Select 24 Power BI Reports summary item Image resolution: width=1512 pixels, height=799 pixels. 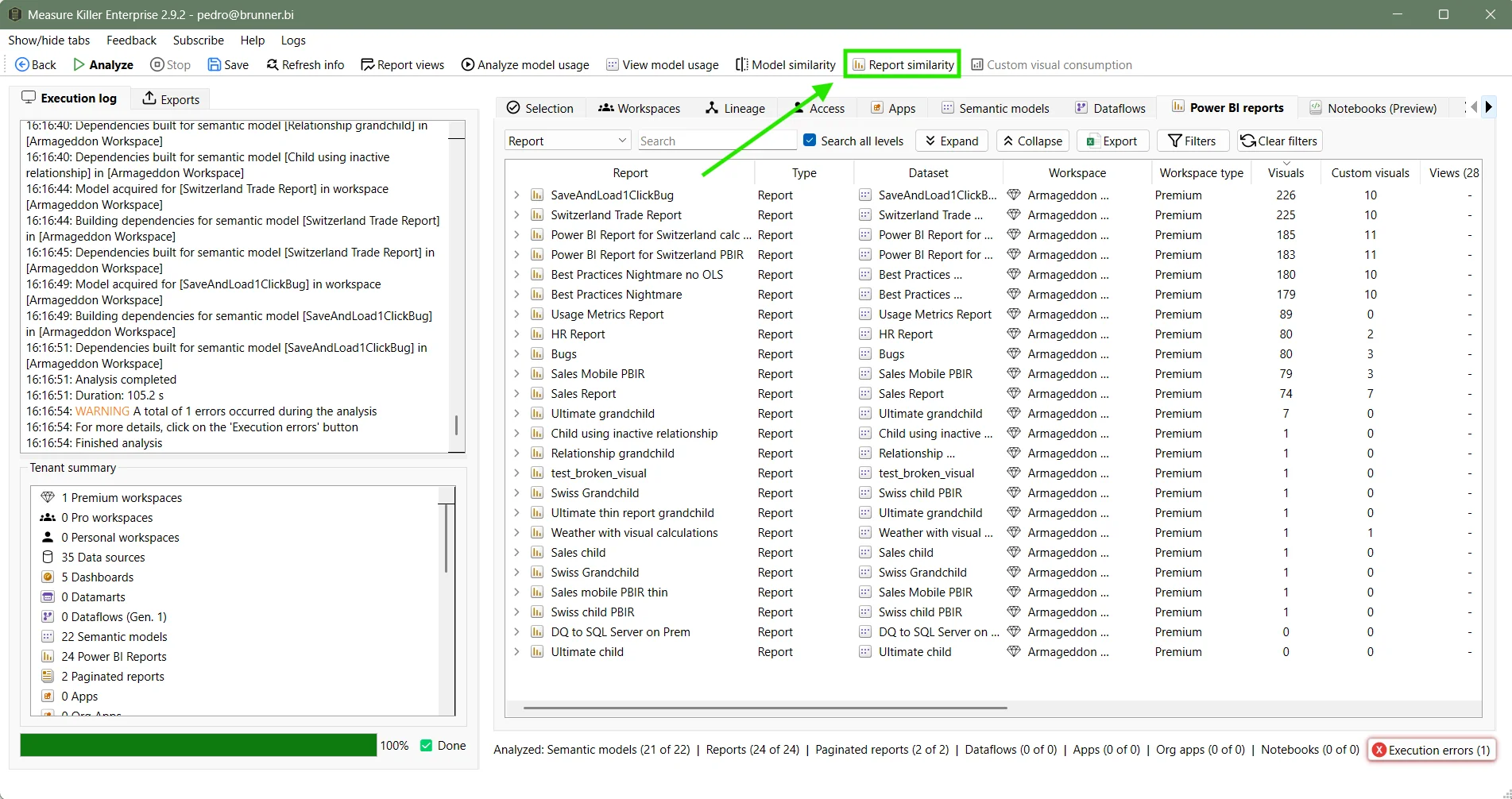pos(114,657)
